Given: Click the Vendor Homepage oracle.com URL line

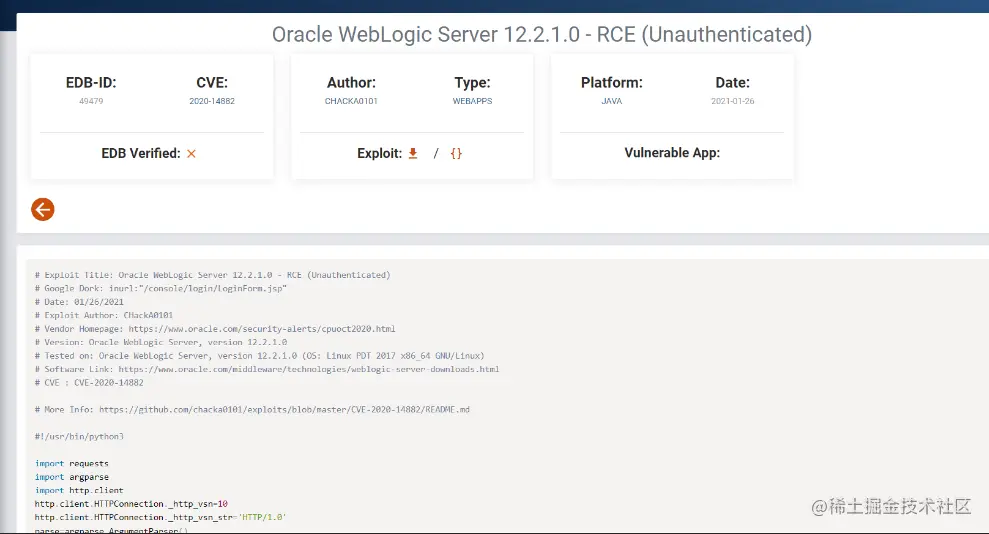Looking at the screenshot, I should pyautogui.click(x=215, y=328).
